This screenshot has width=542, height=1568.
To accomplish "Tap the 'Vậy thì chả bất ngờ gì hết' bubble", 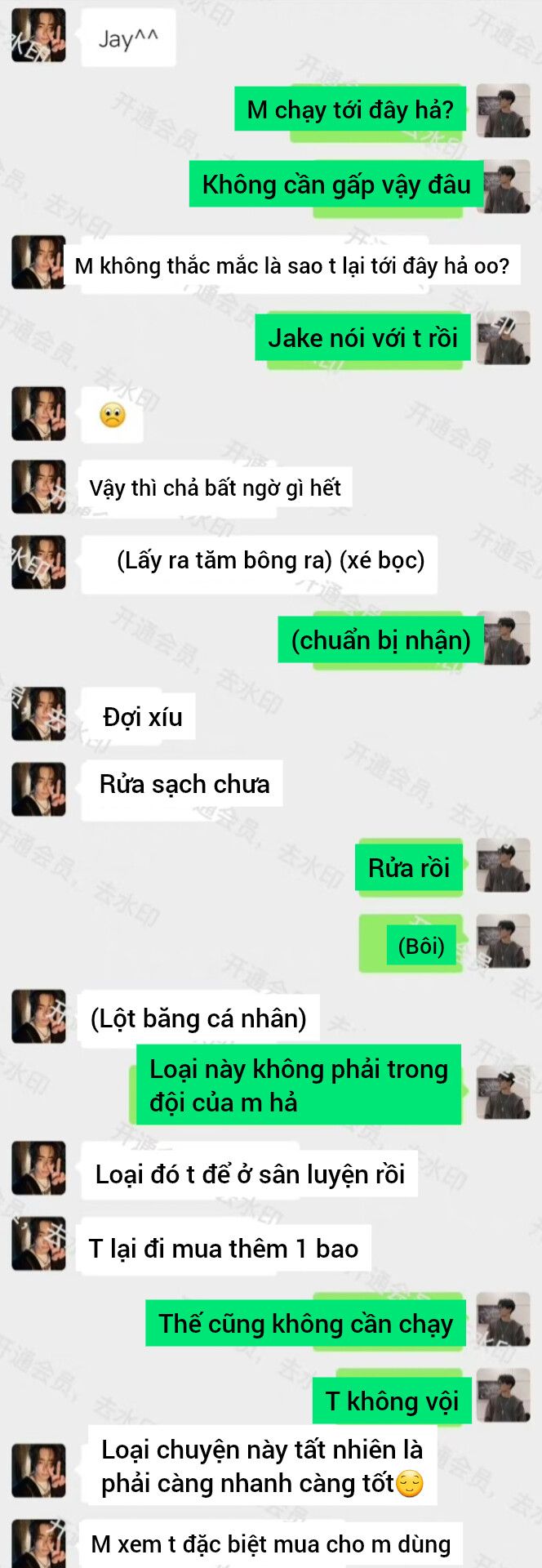I will (215, 488).
